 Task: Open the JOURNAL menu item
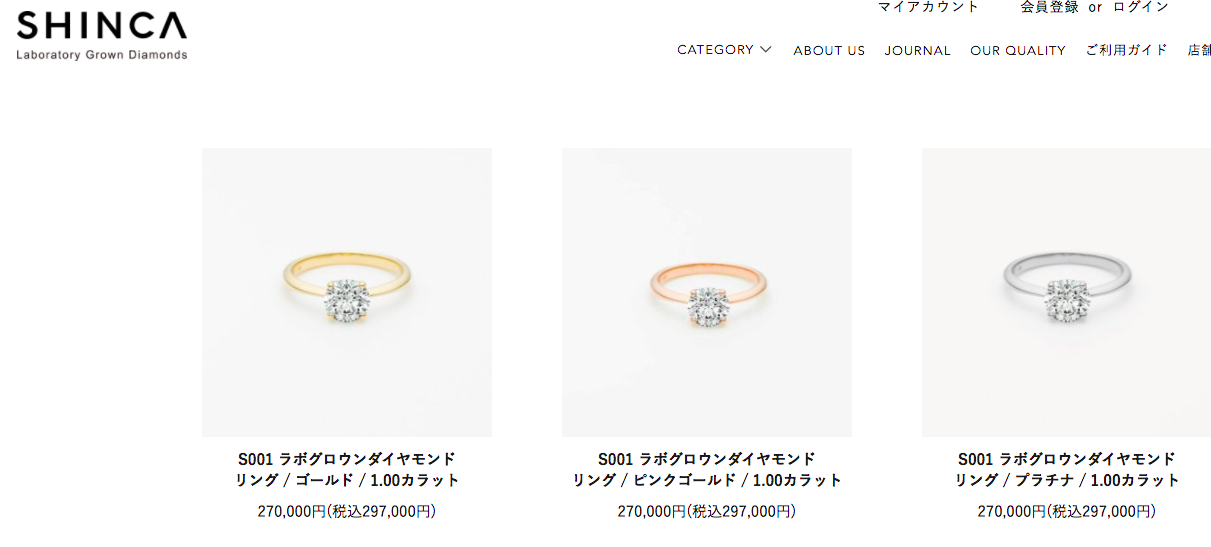[x=917, y=50]
